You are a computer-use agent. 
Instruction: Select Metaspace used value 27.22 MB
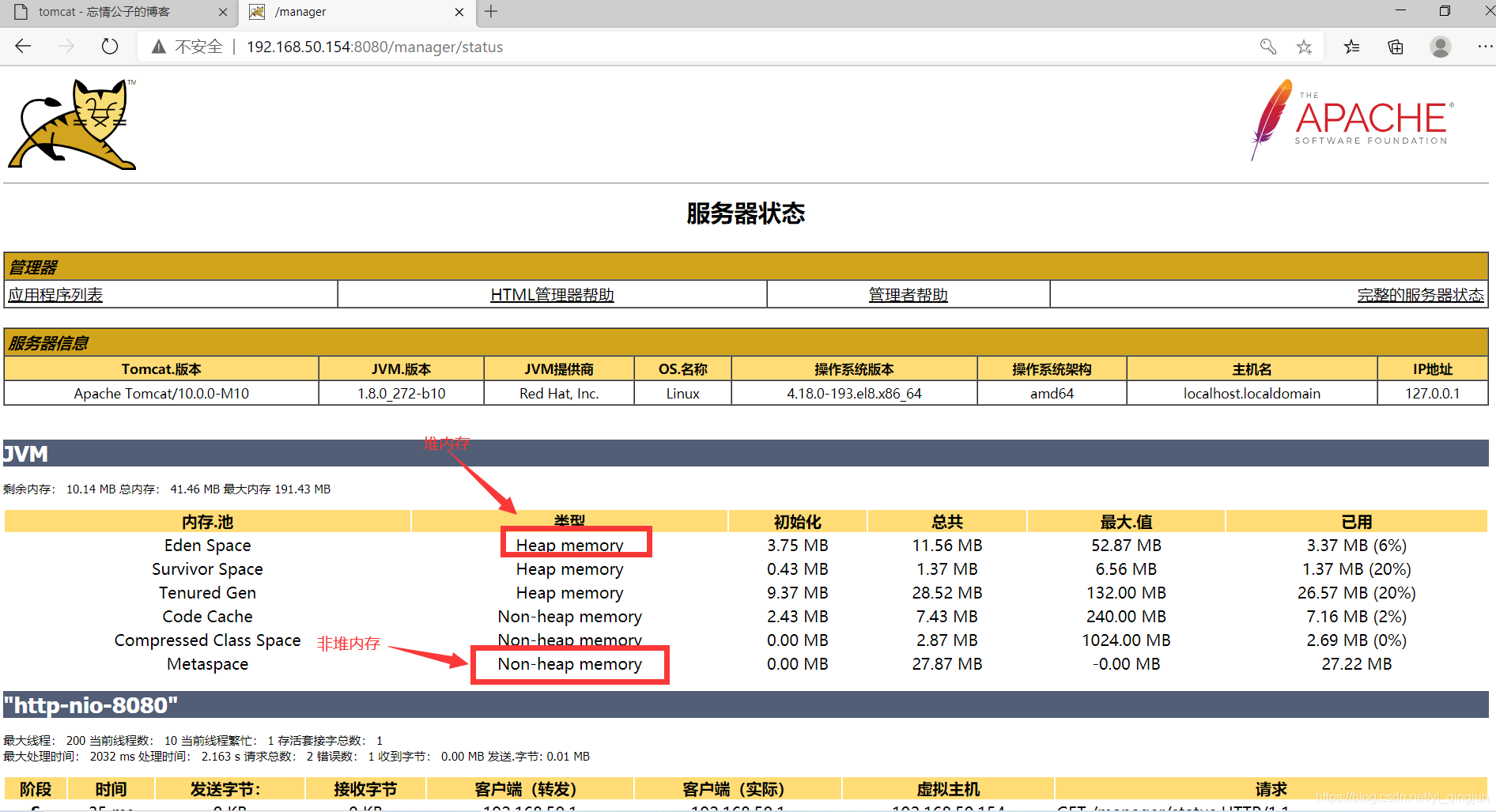coord(1356,663)
